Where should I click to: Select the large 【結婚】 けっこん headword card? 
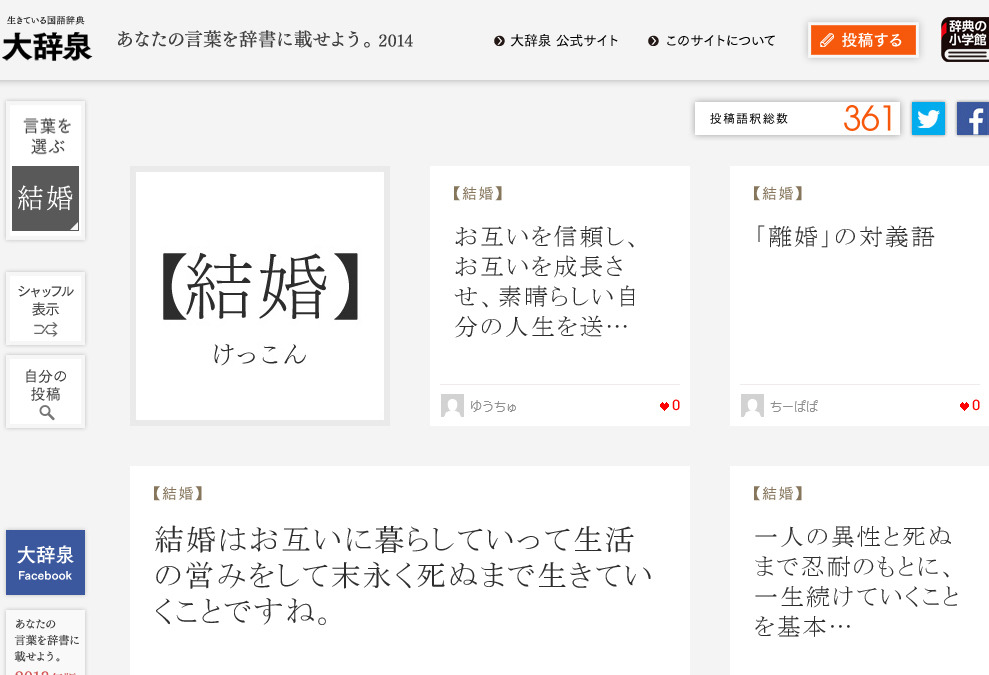tap(260, 296)
